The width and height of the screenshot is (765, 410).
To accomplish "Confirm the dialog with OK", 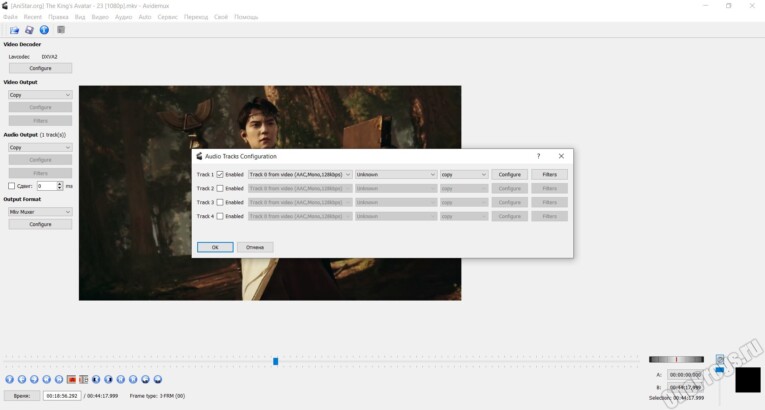I will [x=215, y=247].
